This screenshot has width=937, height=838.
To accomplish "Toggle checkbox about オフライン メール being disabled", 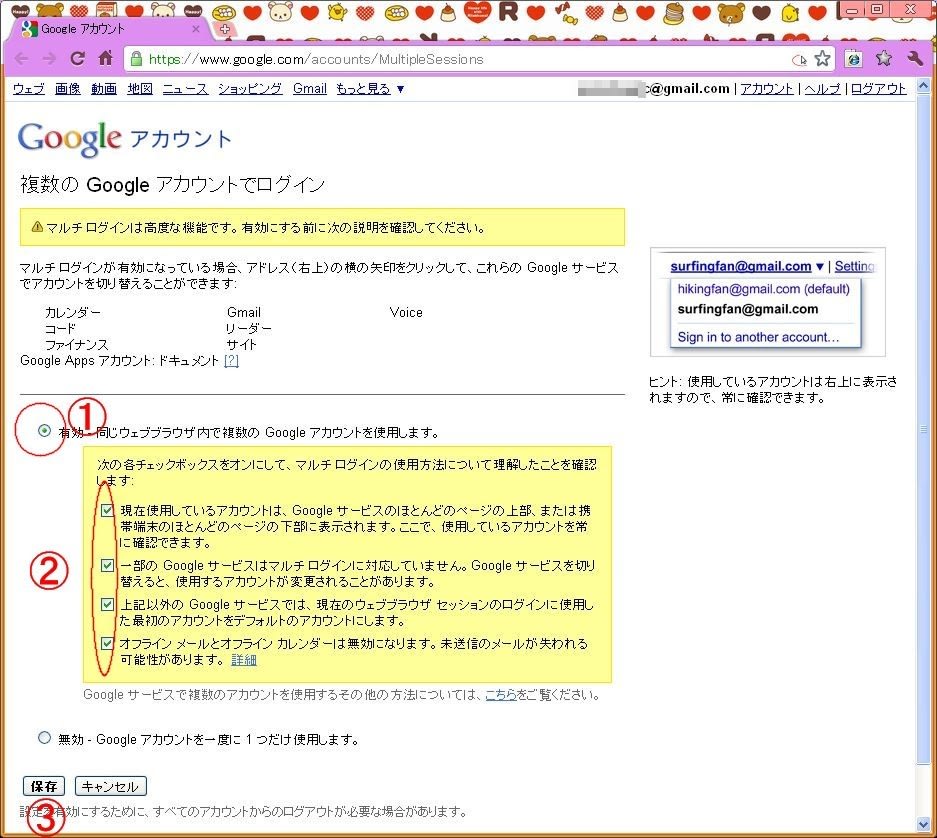I will point(107,643).
